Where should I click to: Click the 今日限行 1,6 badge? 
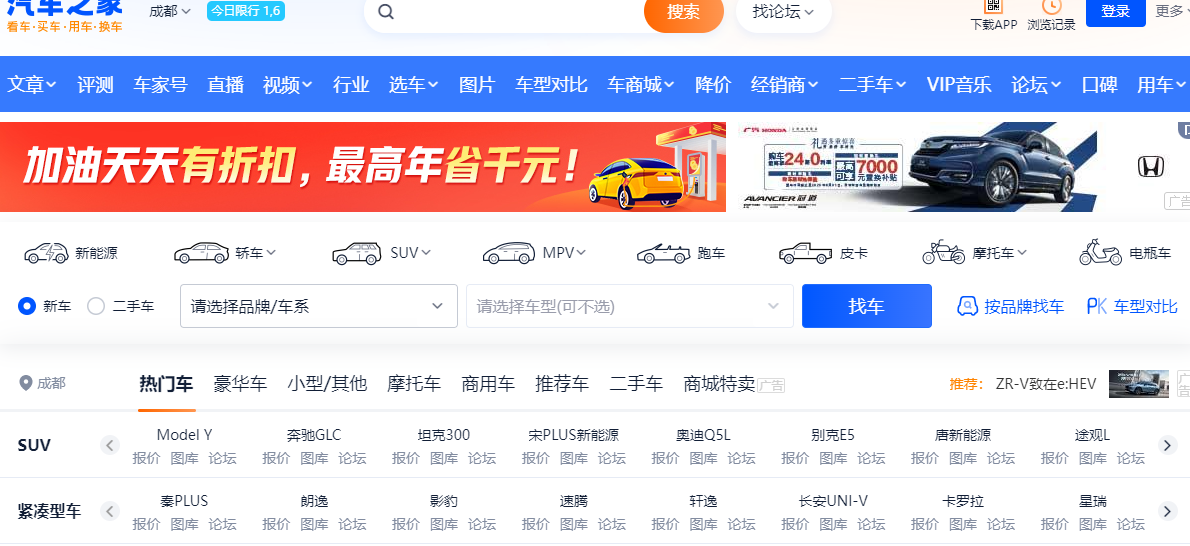(246, 11)
